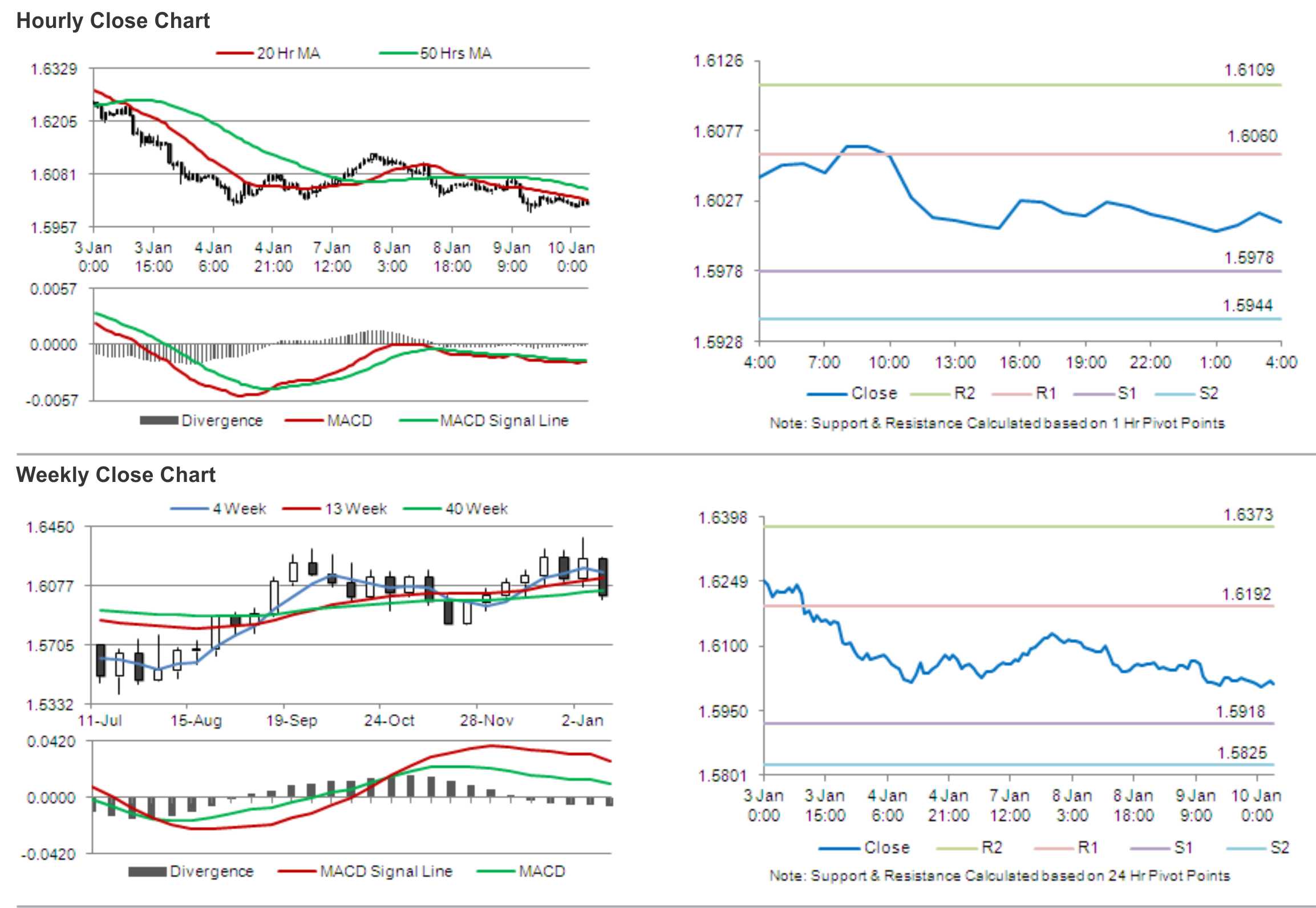Click the 1.6126 y-axis value
This screenshot has width=1316, height=908.
(718, 60)
